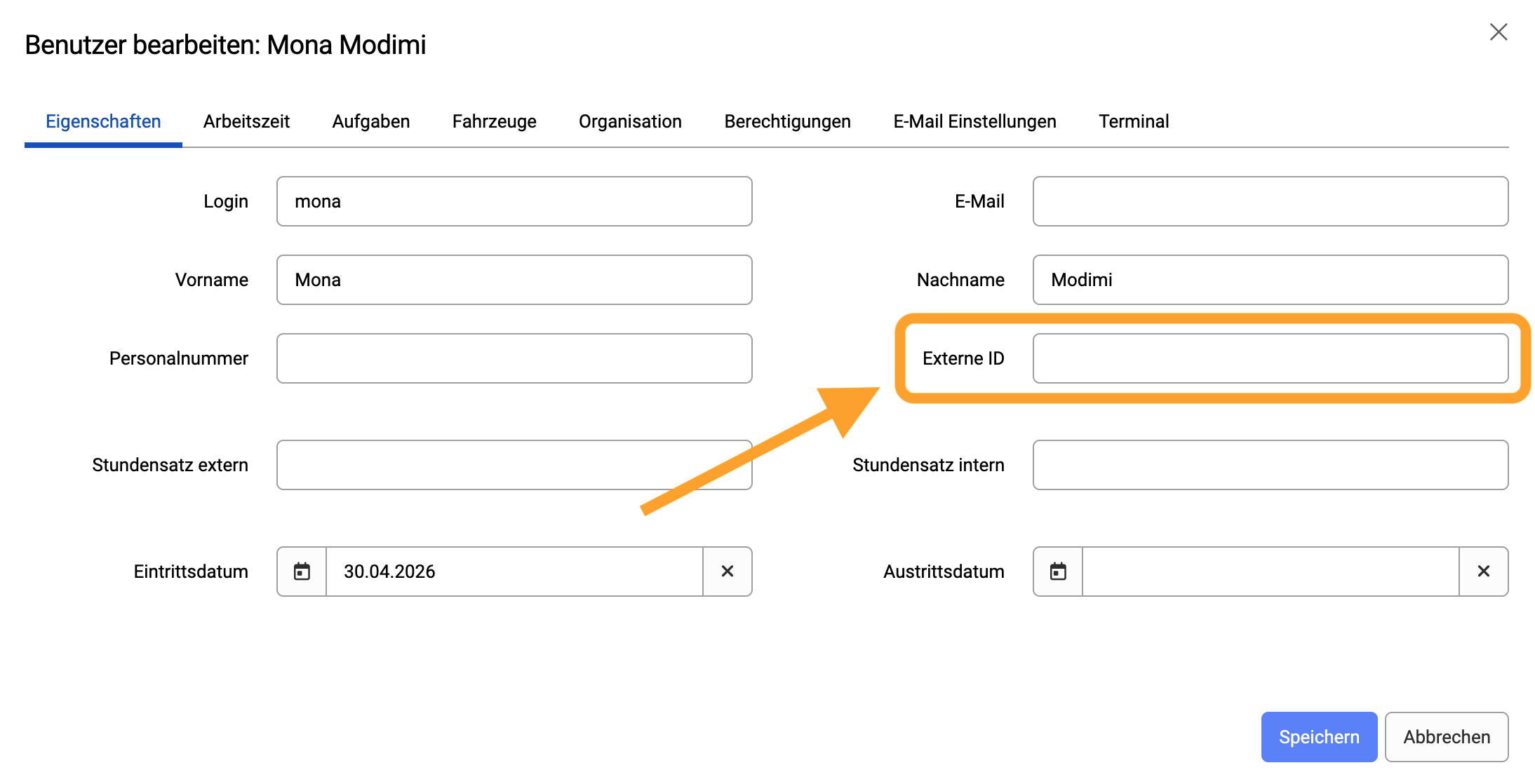The height and width of the screenshot is (784, 1535).
Task: Select the E-Mail input field
Action: click(1271, 201)
